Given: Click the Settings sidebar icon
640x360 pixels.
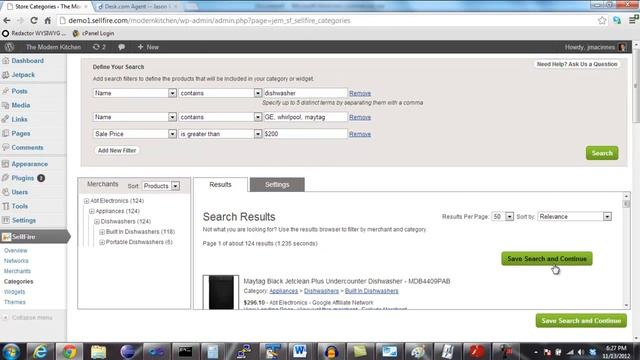Looking at the screenshot, I should click(5, 220).
